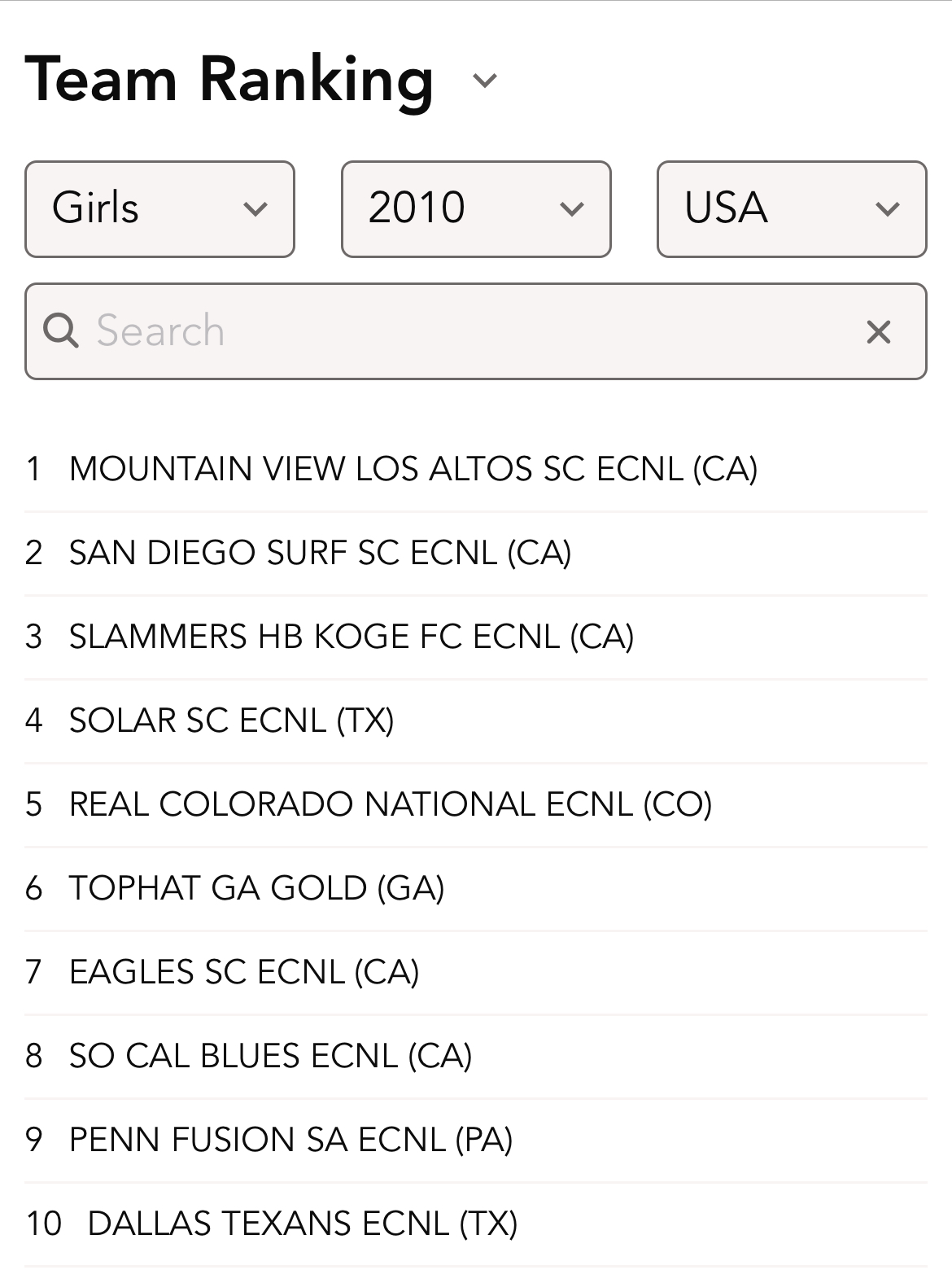Image resolution: width=952 pixels, height=1270 pixels.
Task: Open the Girls gender dropdown
Action: [x=159, y=209]
